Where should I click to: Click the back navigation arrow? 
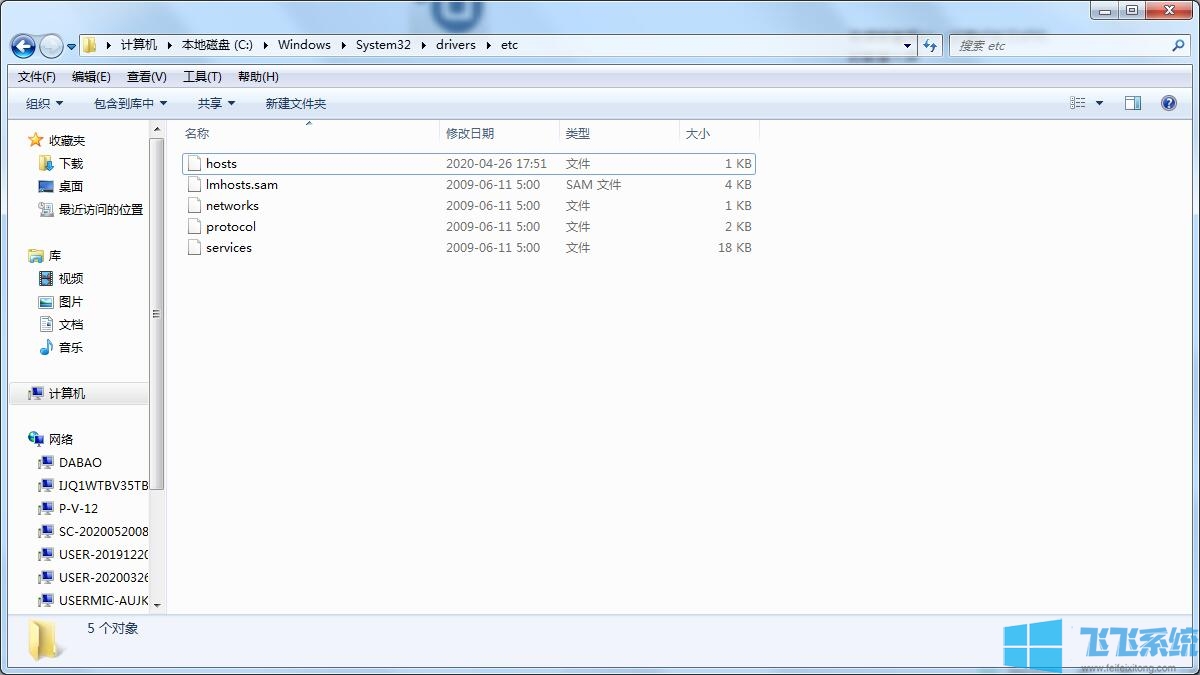[x=22, y=46]
